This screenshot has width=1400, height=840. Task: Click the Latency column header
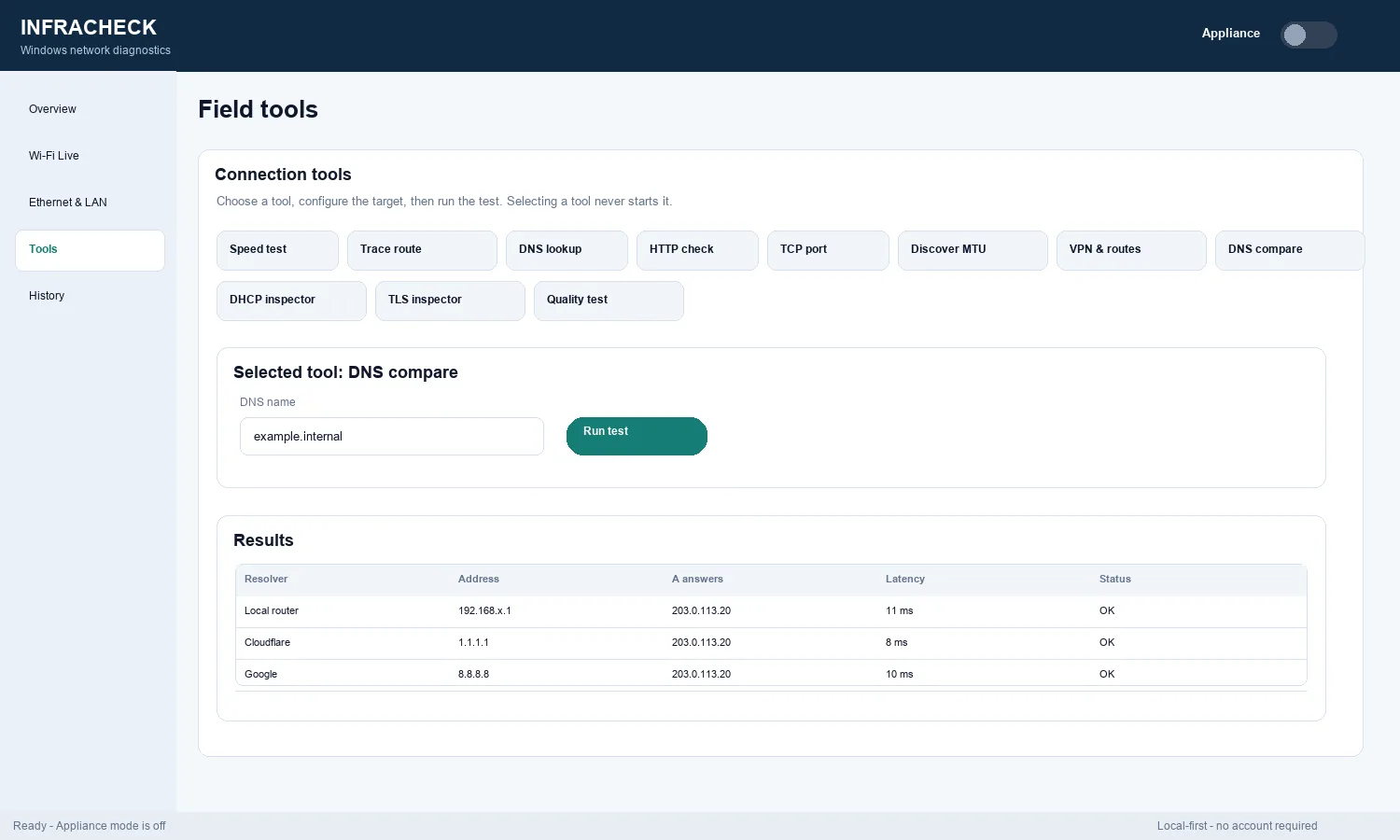pyautogui.click(x=905, y=579)
